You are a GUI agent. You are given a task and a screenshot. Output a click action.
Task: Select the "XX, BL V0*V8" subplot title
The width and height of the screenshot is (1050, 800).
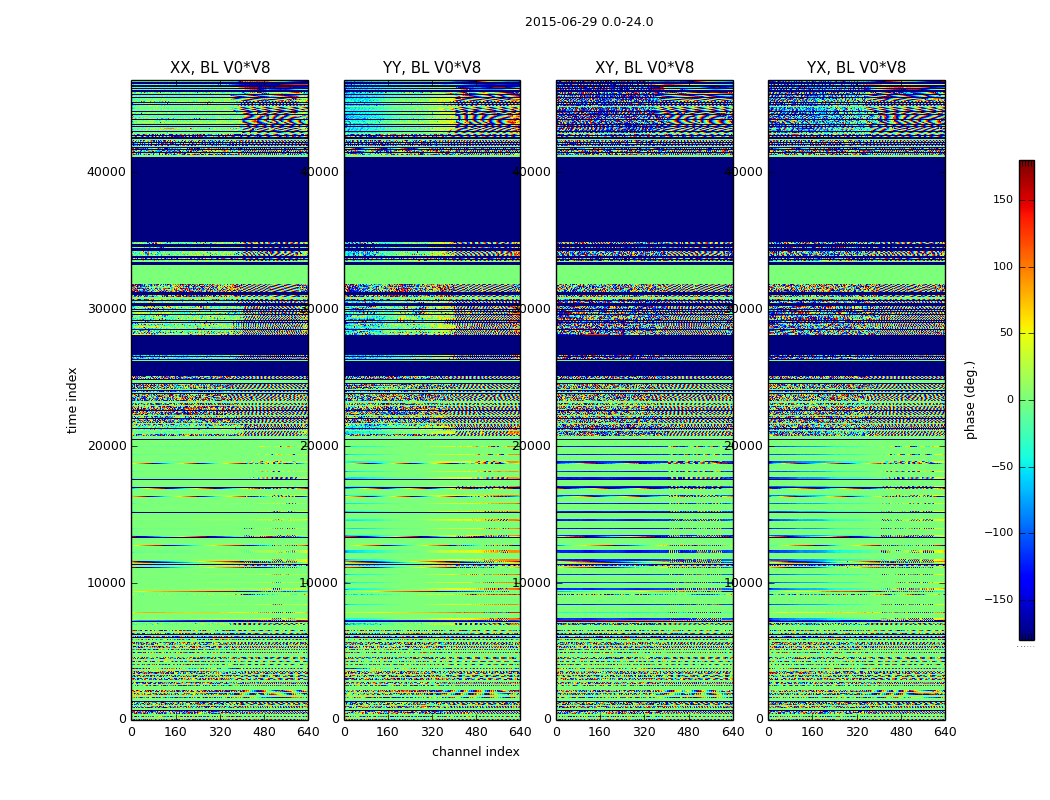coord(219,68)
